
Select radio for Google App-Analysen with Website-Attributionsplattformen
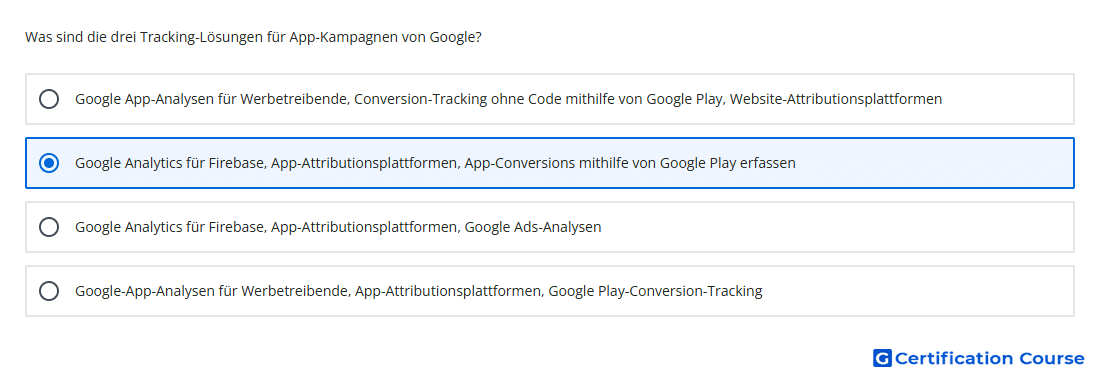(x=49, y=99)
